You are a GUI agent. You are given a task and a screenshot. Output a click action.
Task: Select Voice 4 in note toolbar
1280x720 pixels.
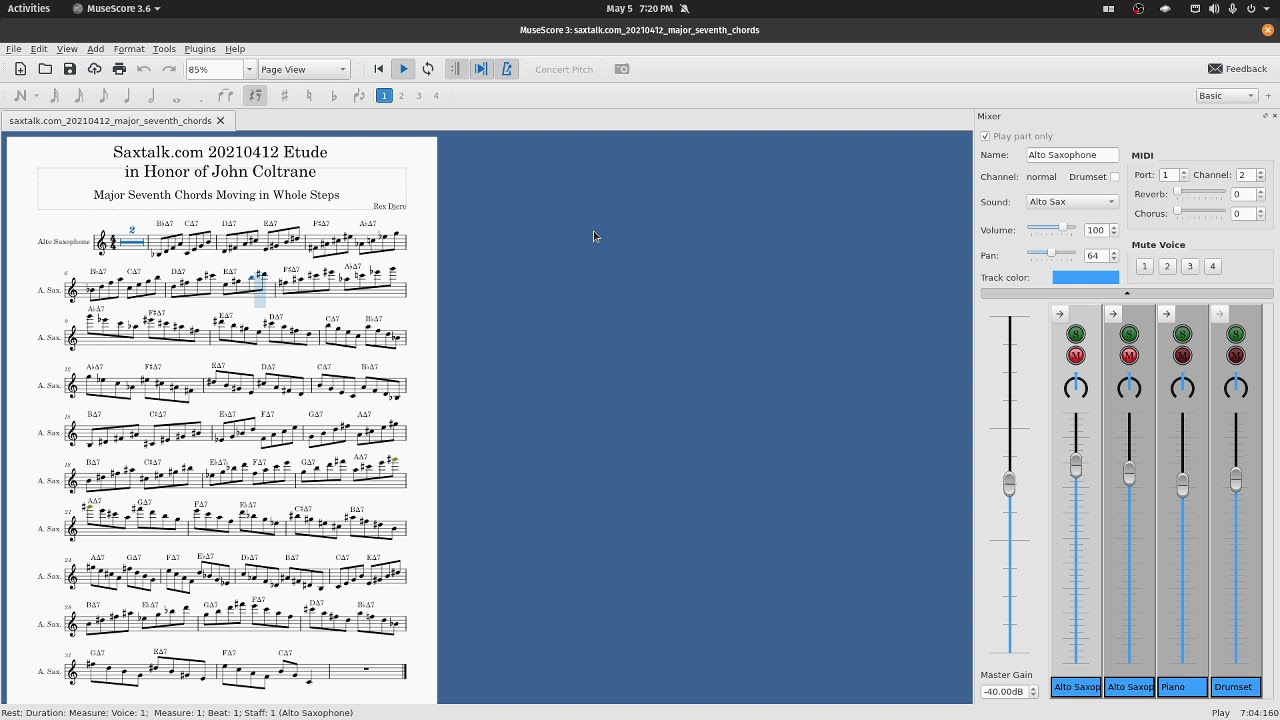click(436, 96)
